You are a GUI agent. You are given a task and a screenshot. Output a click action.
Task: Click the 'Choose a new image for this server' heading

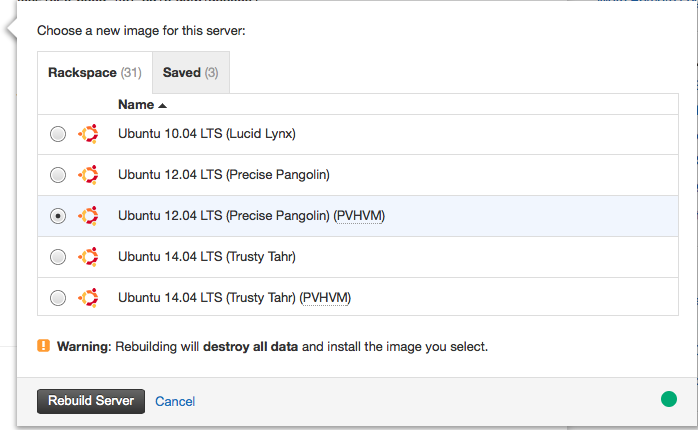(141, 31)
